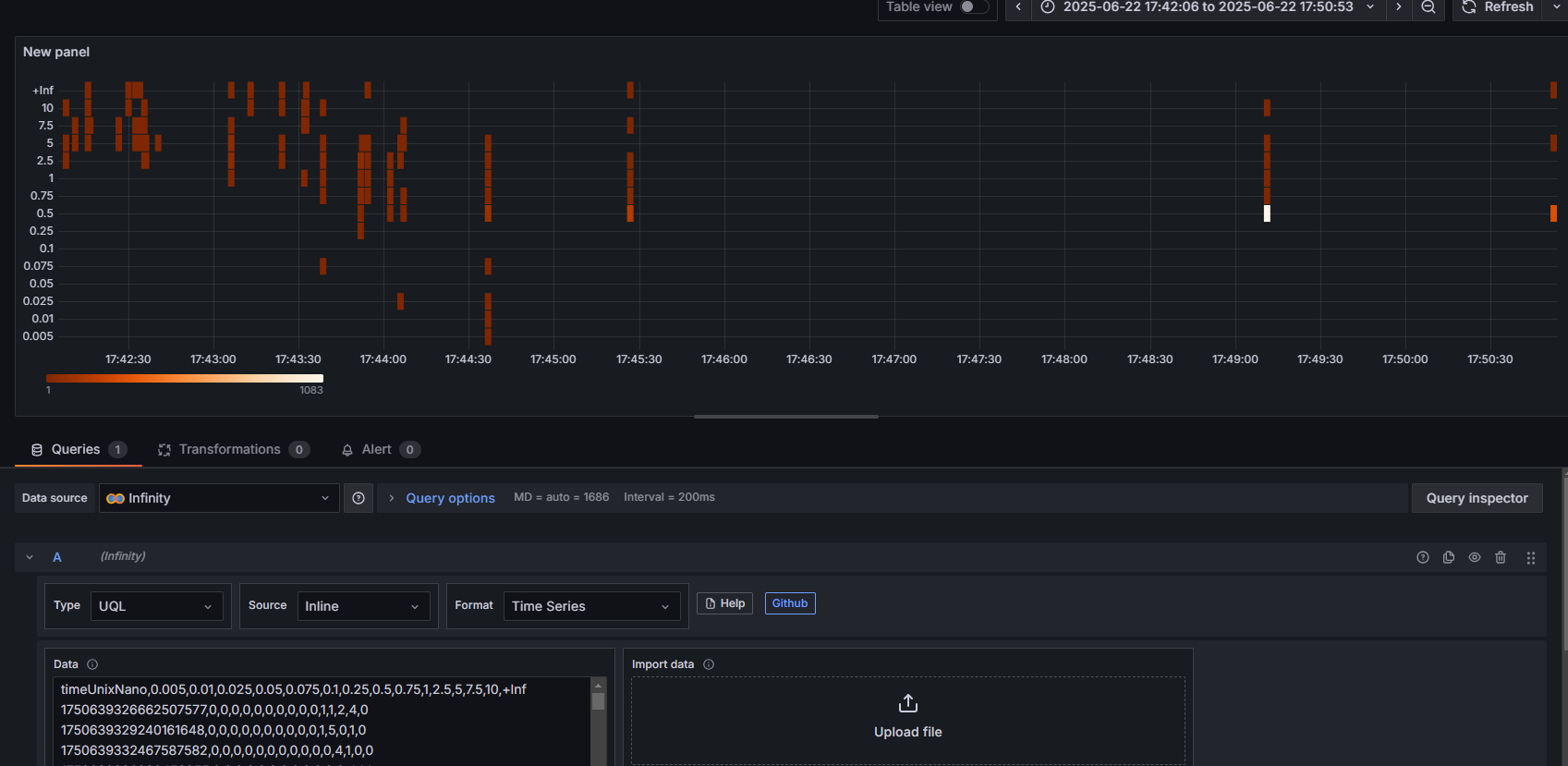This screenshot has height=766, width=1568.
Task: Shift the time range backwards
Action: 1018,6
